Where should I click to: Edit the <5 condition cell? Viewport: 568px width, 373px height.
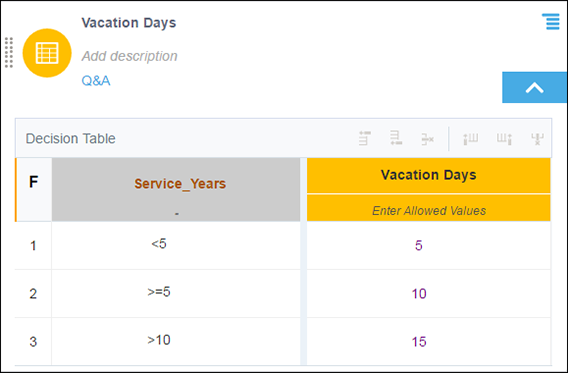click(176, 245)
